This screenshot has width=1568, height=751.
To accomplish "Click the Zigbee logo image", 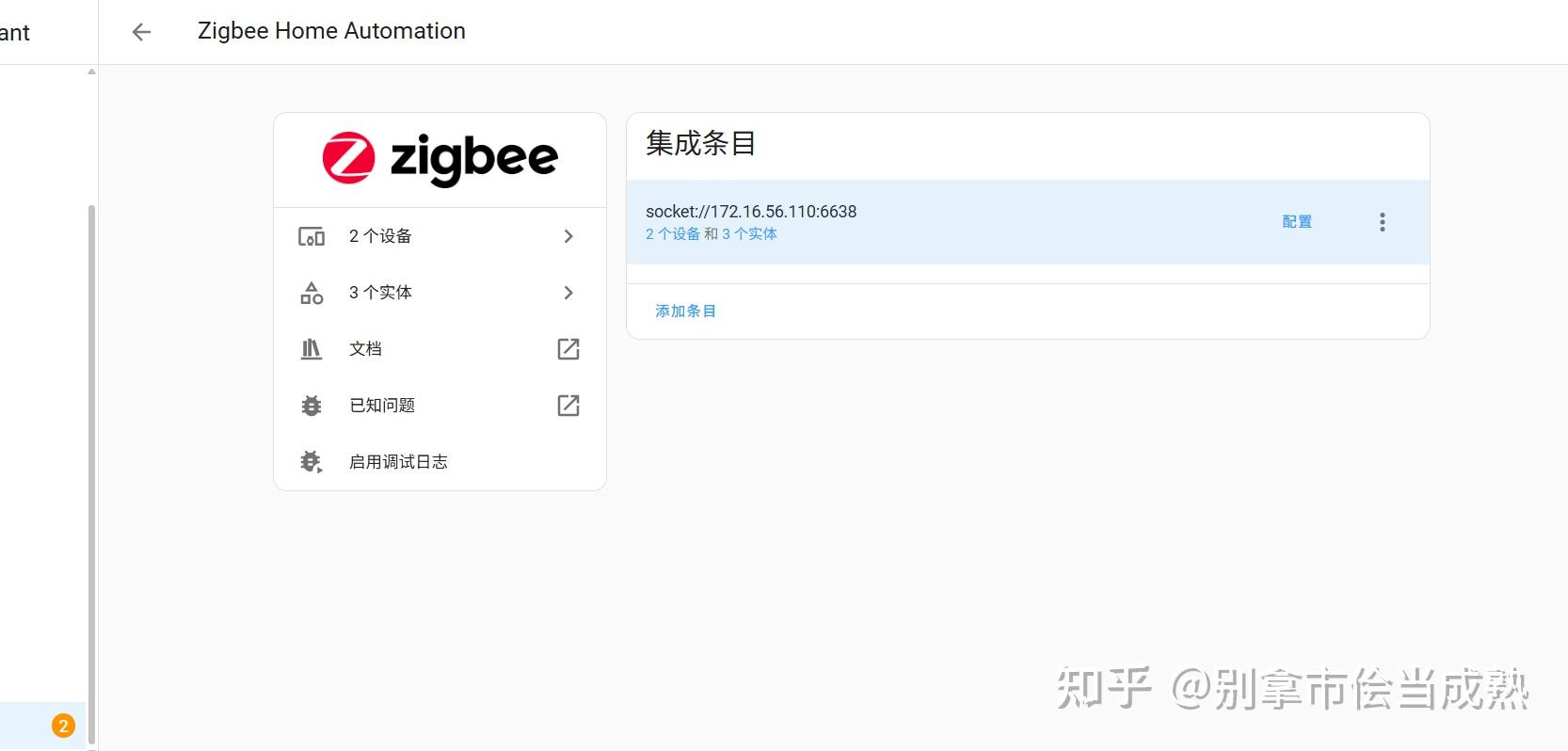I will tap(440, 158).
